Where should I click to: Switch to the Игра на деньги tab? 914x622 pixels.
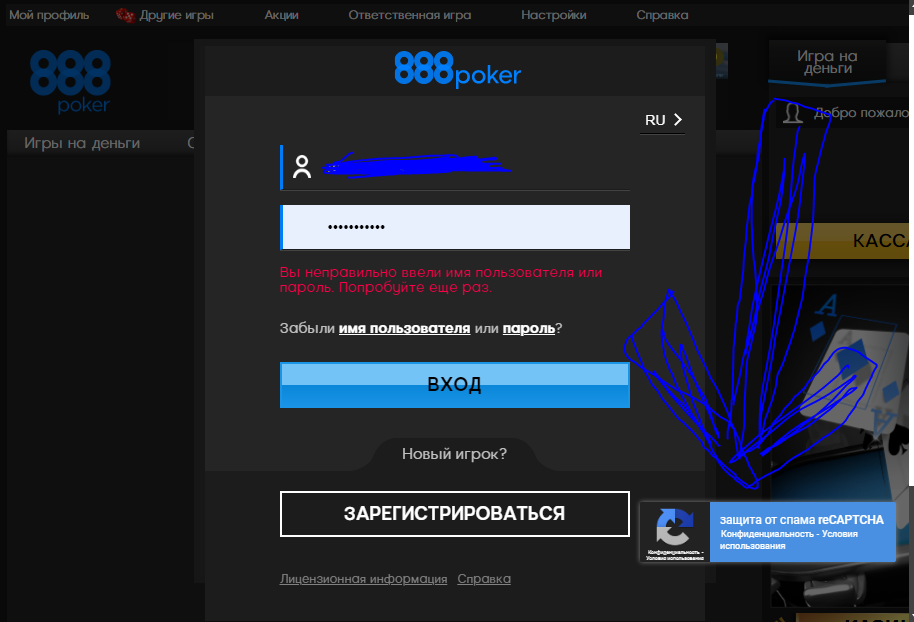(827, 62)
